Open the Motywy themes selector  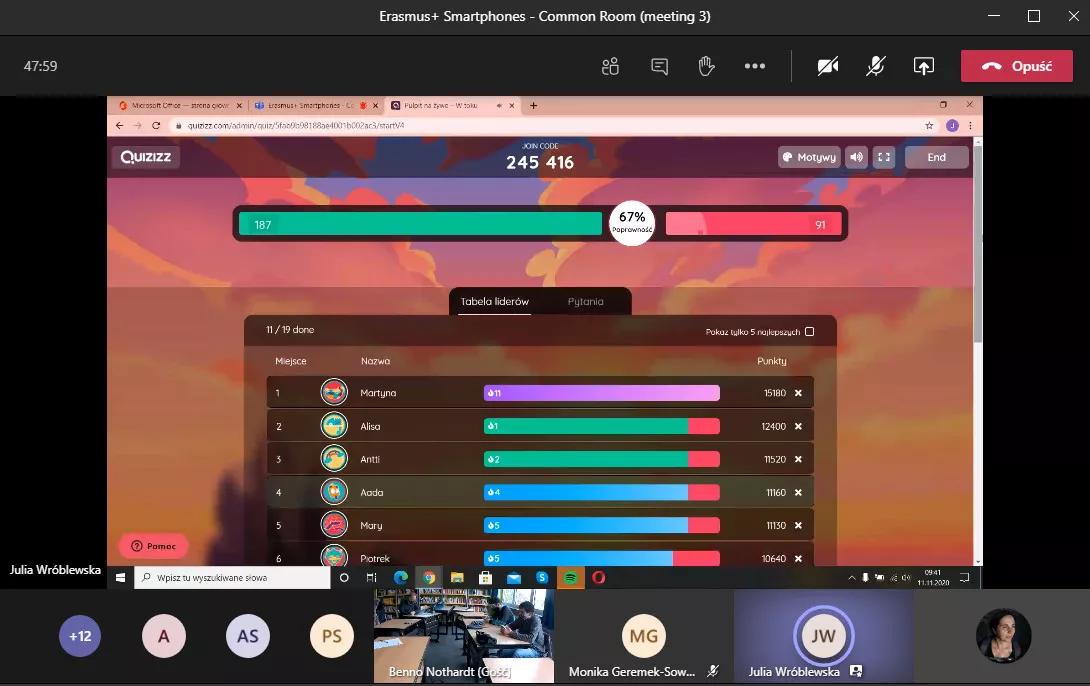click(809, 157)
